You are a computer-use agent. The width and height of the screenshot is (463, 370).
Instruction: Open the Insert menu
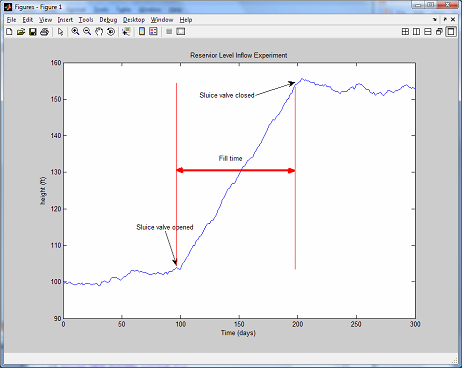65,20
